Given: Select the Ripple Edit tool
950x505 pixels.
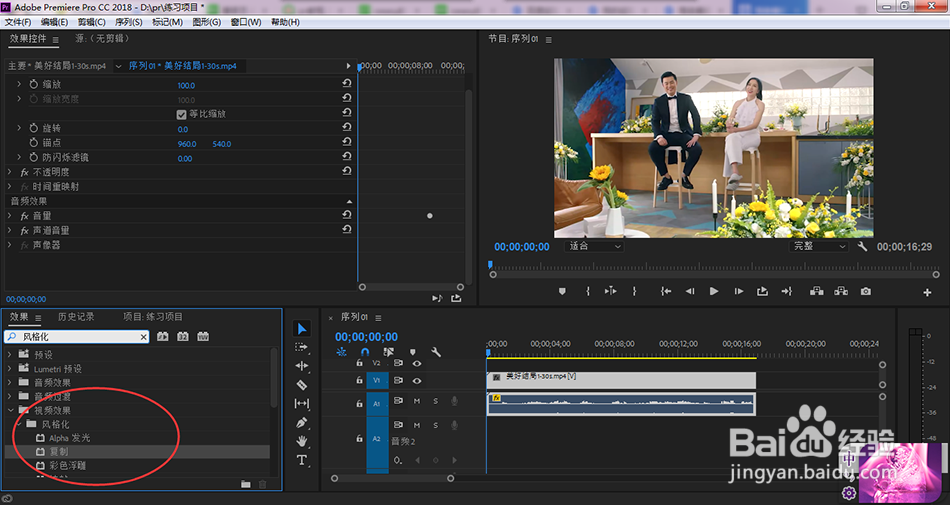Looking at the screenshot, I should 302,366.
